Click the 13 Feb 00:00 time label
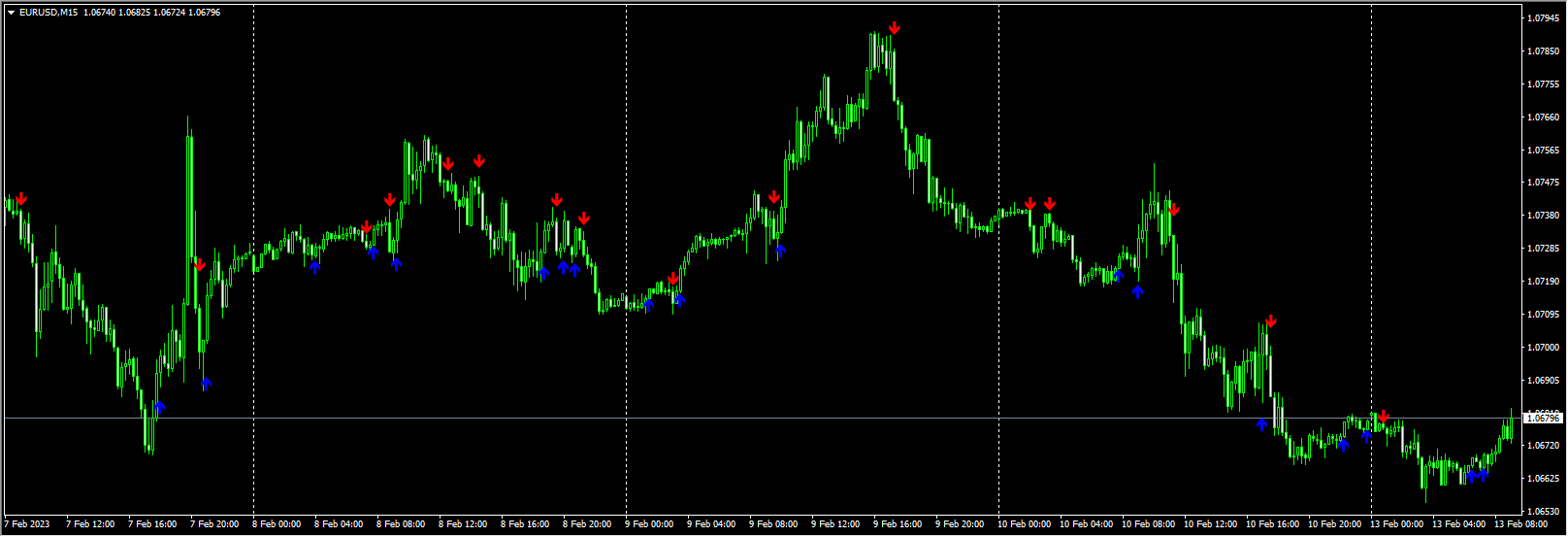Image resolution: width=1568 pixels, height=537 pixels. click(x=1396, y=524)
